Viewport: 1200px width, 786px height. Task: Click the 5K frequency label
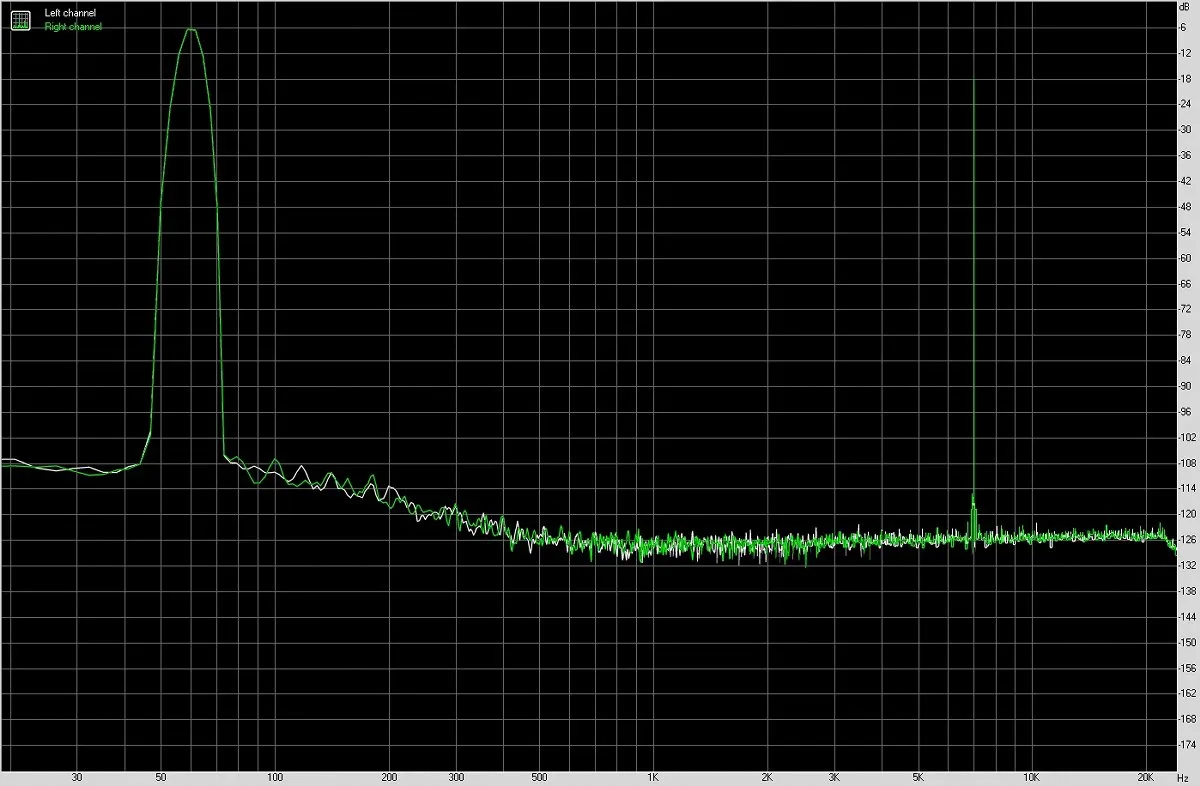pos(917,777)
